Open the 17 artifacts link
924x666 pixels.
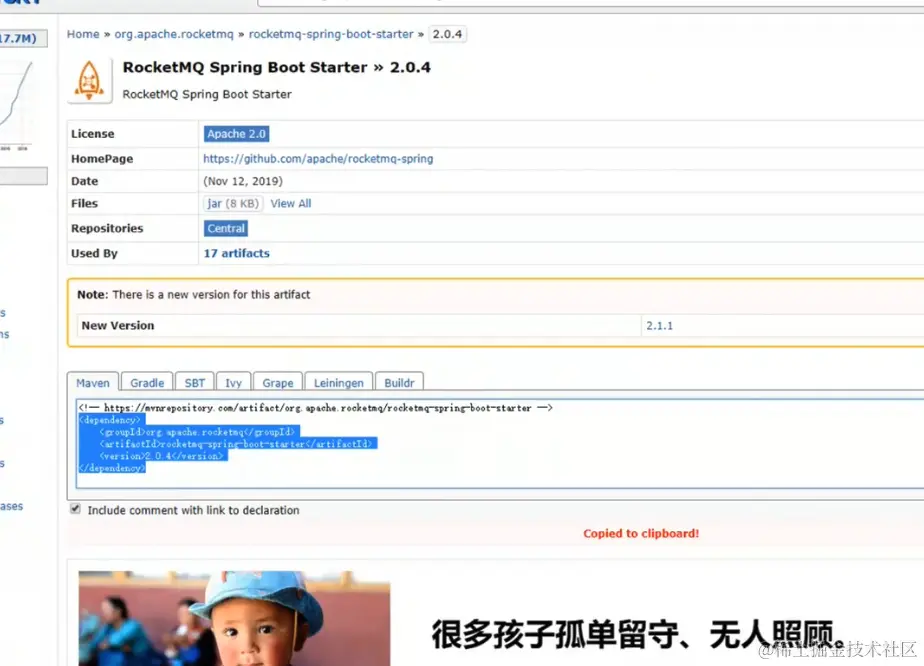tap(236, 253)
